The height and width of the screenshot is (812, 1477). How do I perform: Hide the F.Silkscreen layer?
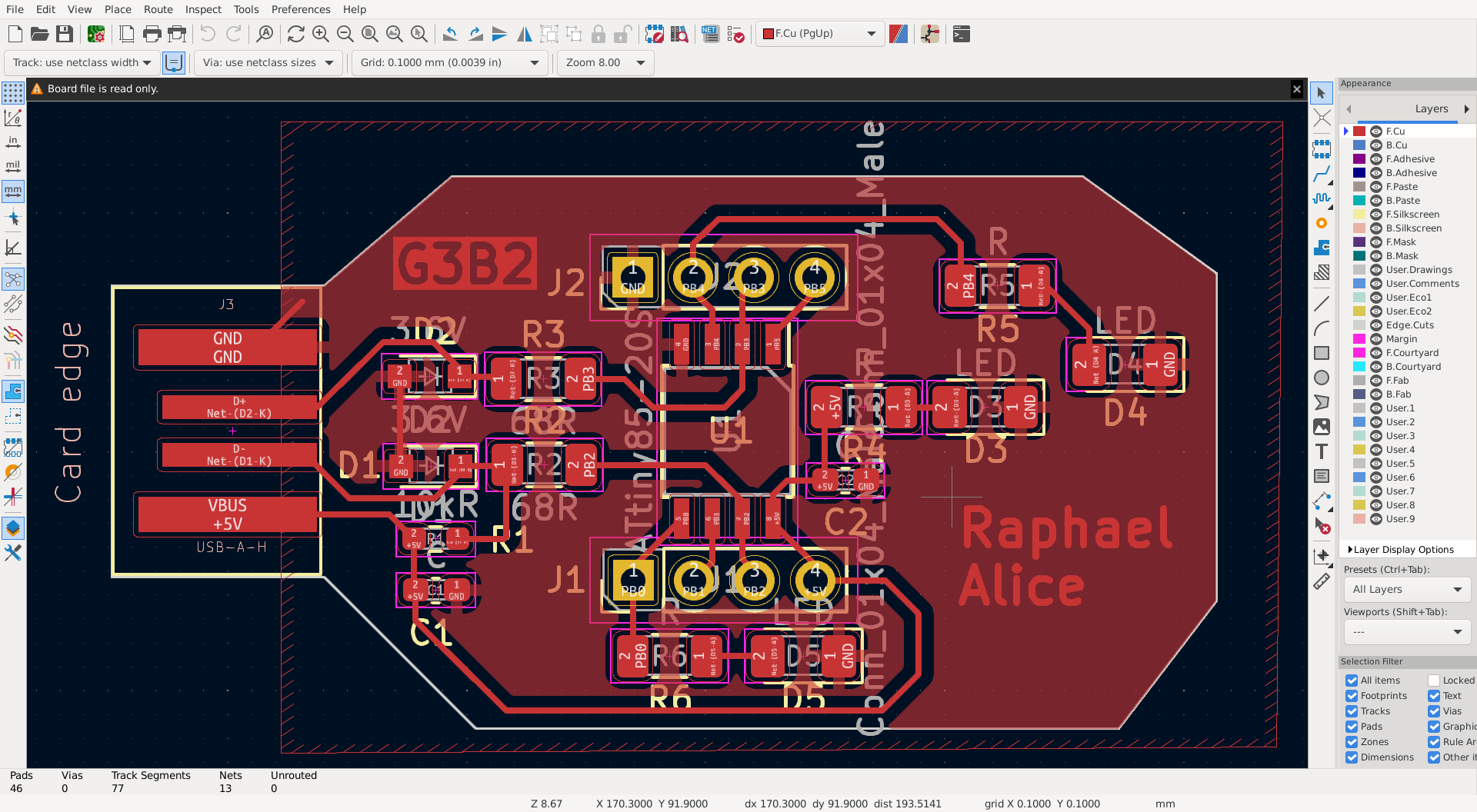pyautogui.click(x=1376, y=215)
